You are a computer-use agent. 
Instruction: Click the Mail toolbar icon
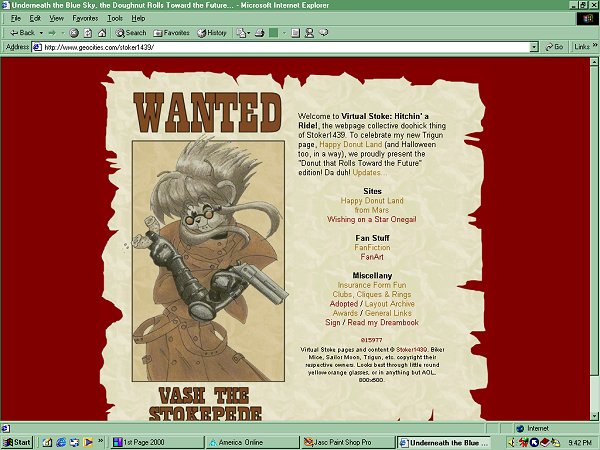pyautogui.click(x=243, y=33)
